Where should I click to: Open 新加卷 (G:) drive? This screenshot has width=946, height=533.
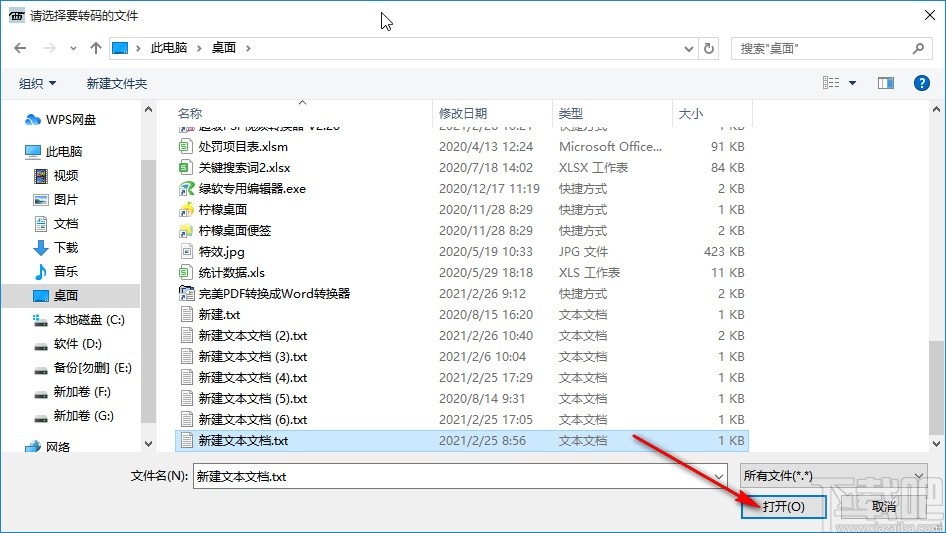point(73,416)
